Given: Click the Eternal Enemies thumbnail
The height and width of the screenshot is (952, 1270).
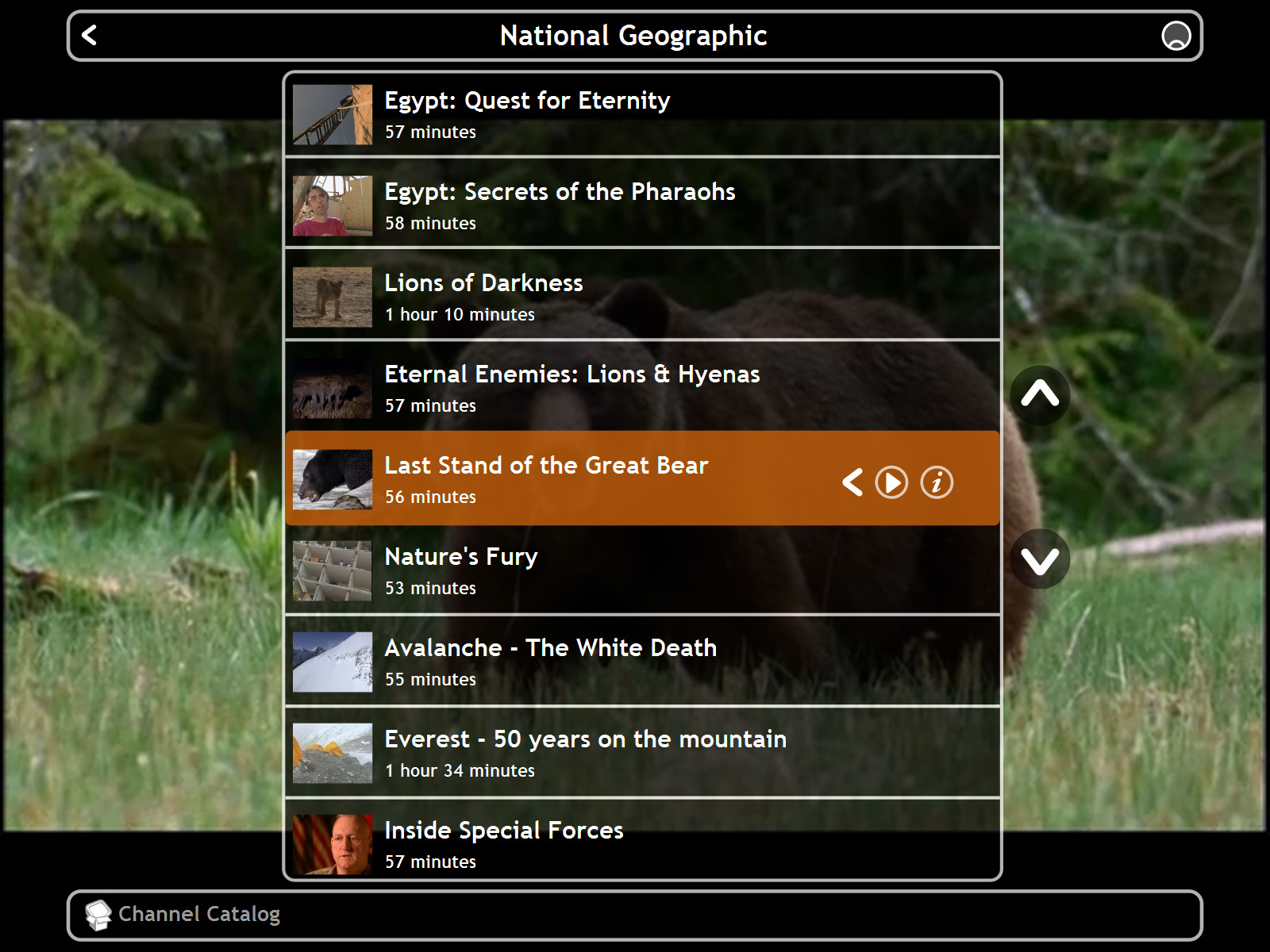Looking at the screenshot, I should click(x=333, y=389).
